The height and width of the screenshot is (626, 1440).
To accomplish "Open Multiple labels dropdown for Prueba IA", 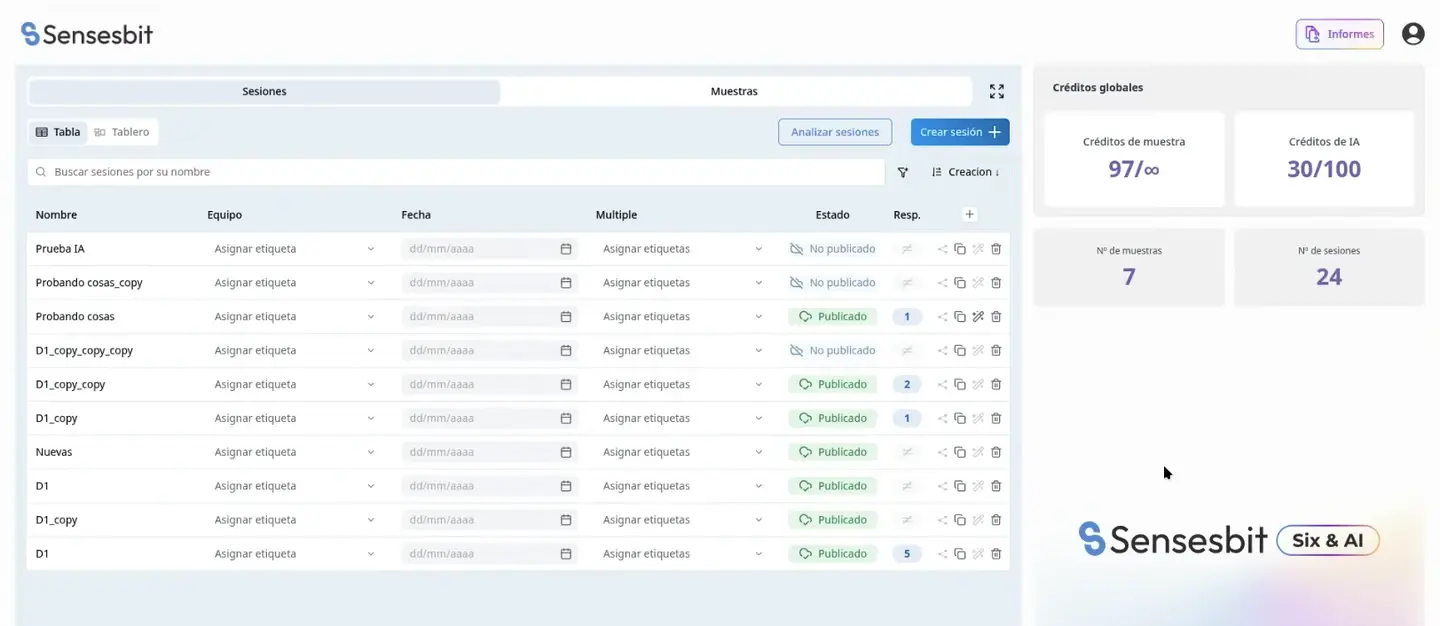I will pyautogui.click(x=683, y=249).
